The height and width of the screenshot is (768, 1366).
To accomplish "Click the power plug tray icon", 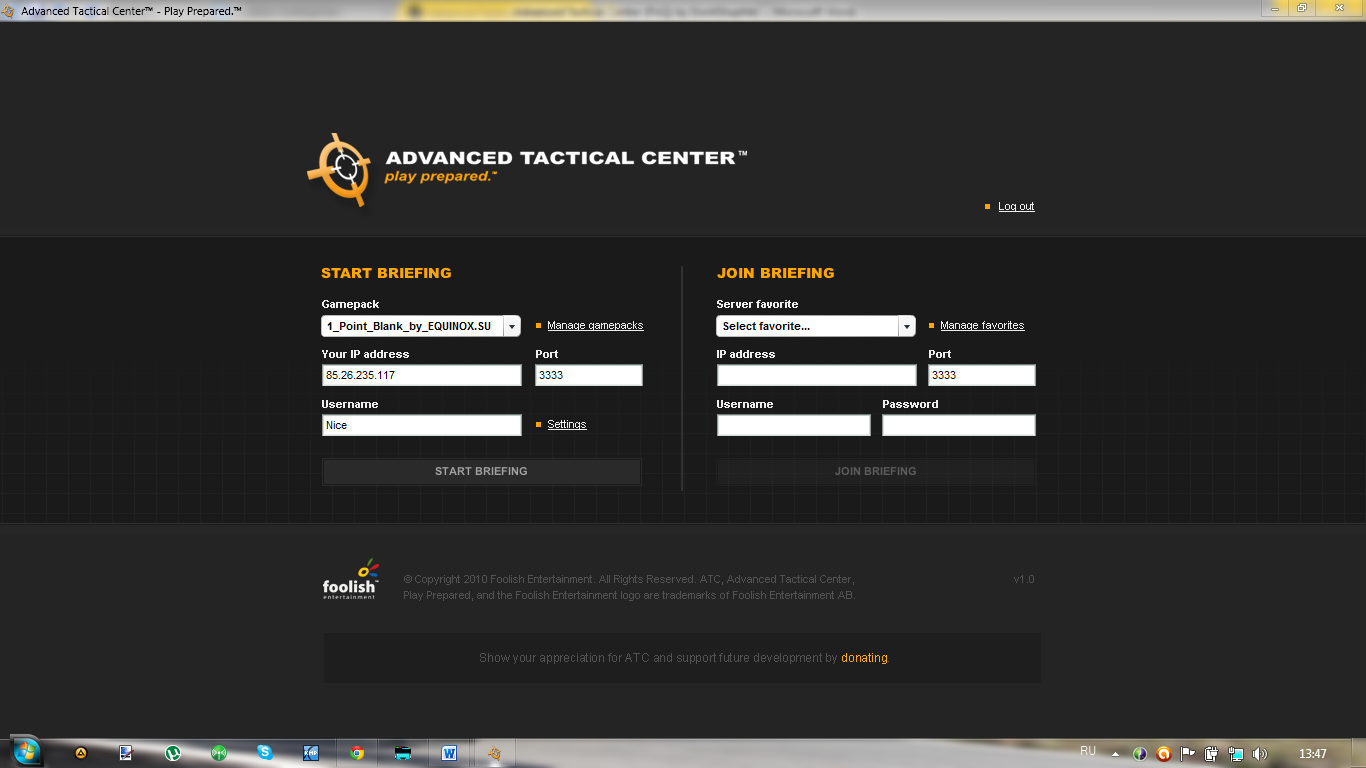I will (1212, 754).
